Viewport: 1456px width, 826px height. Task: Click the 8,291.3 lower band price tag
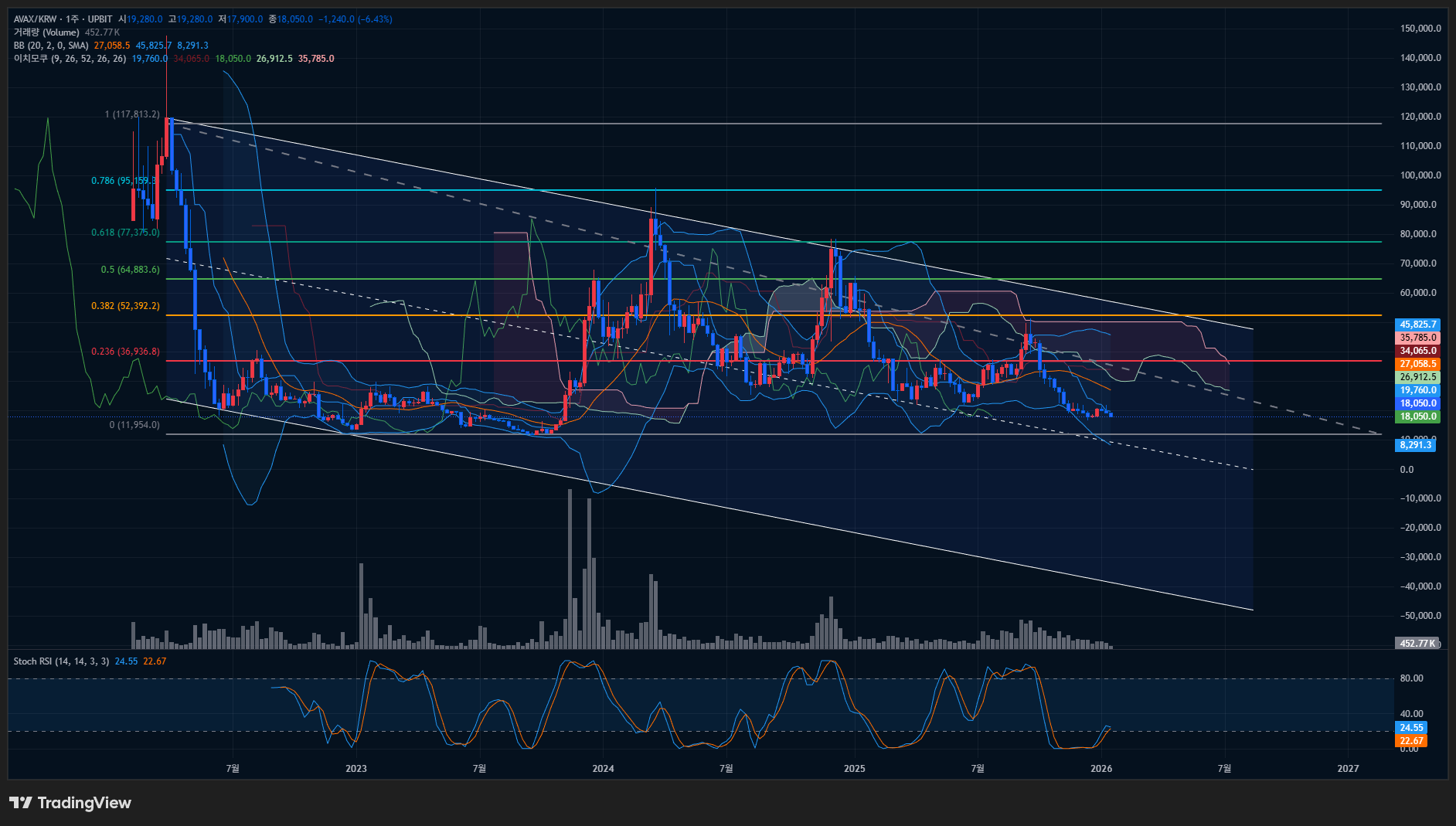tap(1415, 445)
